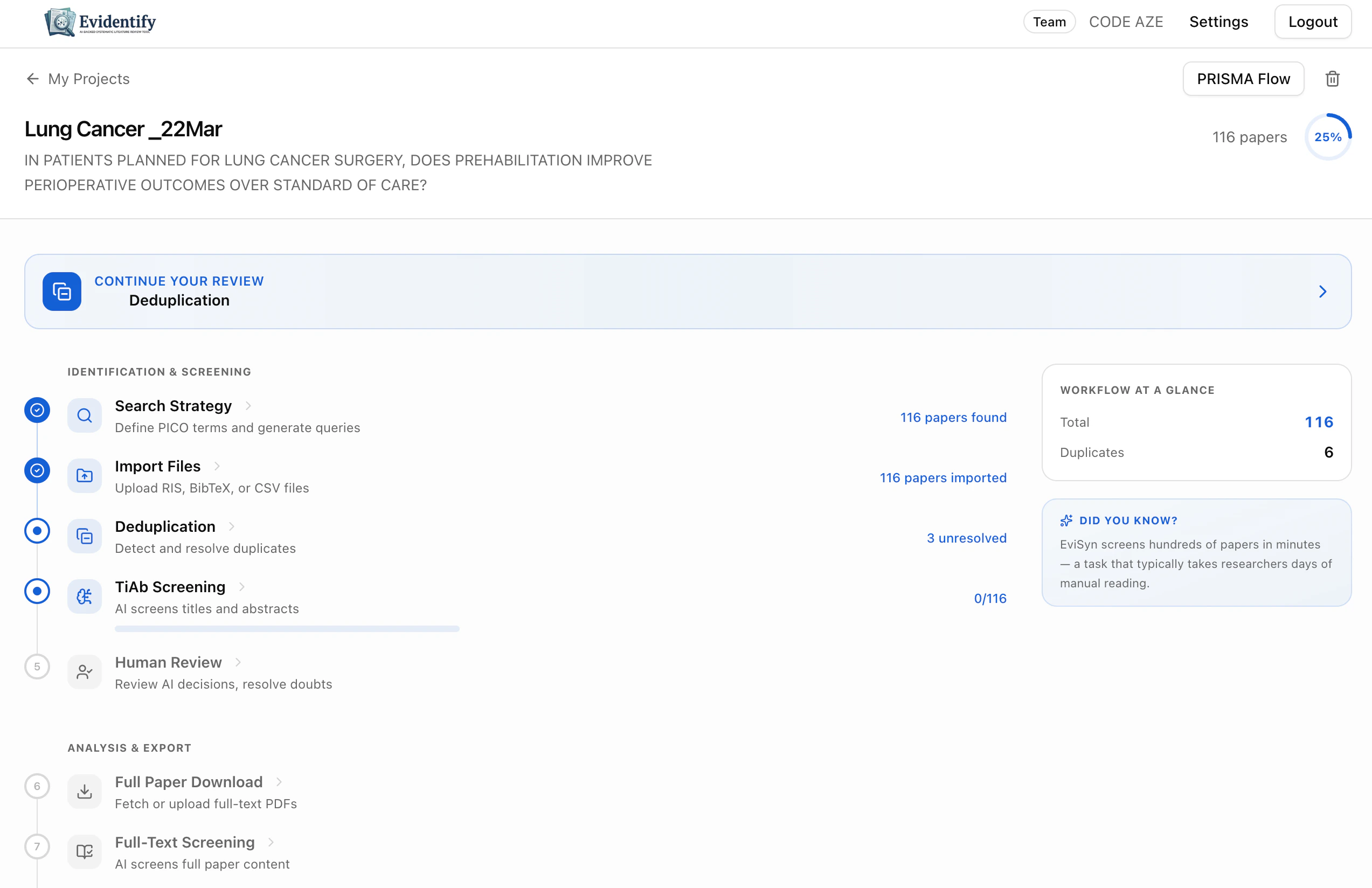Viewport: 1372px width, 888px height.
Task: Click the 3 unresolved duplicates link
Action: [966, 538]
